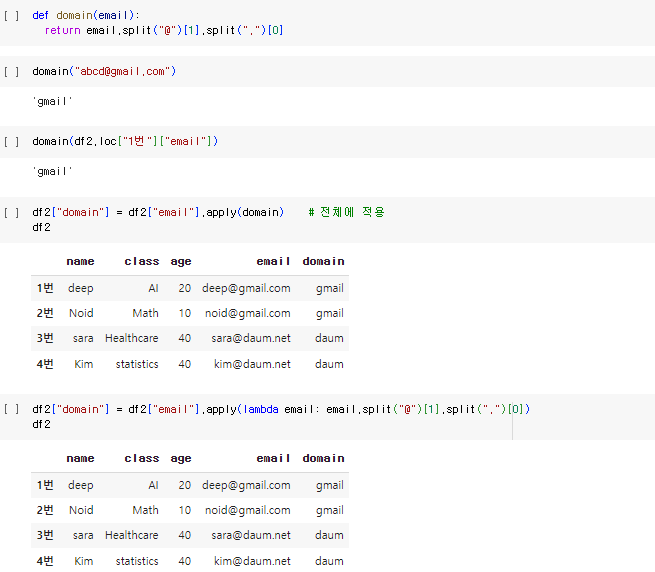Click 'noid@gmail.com' cell in the first table
655x572 pixels.
coord(248,313)
